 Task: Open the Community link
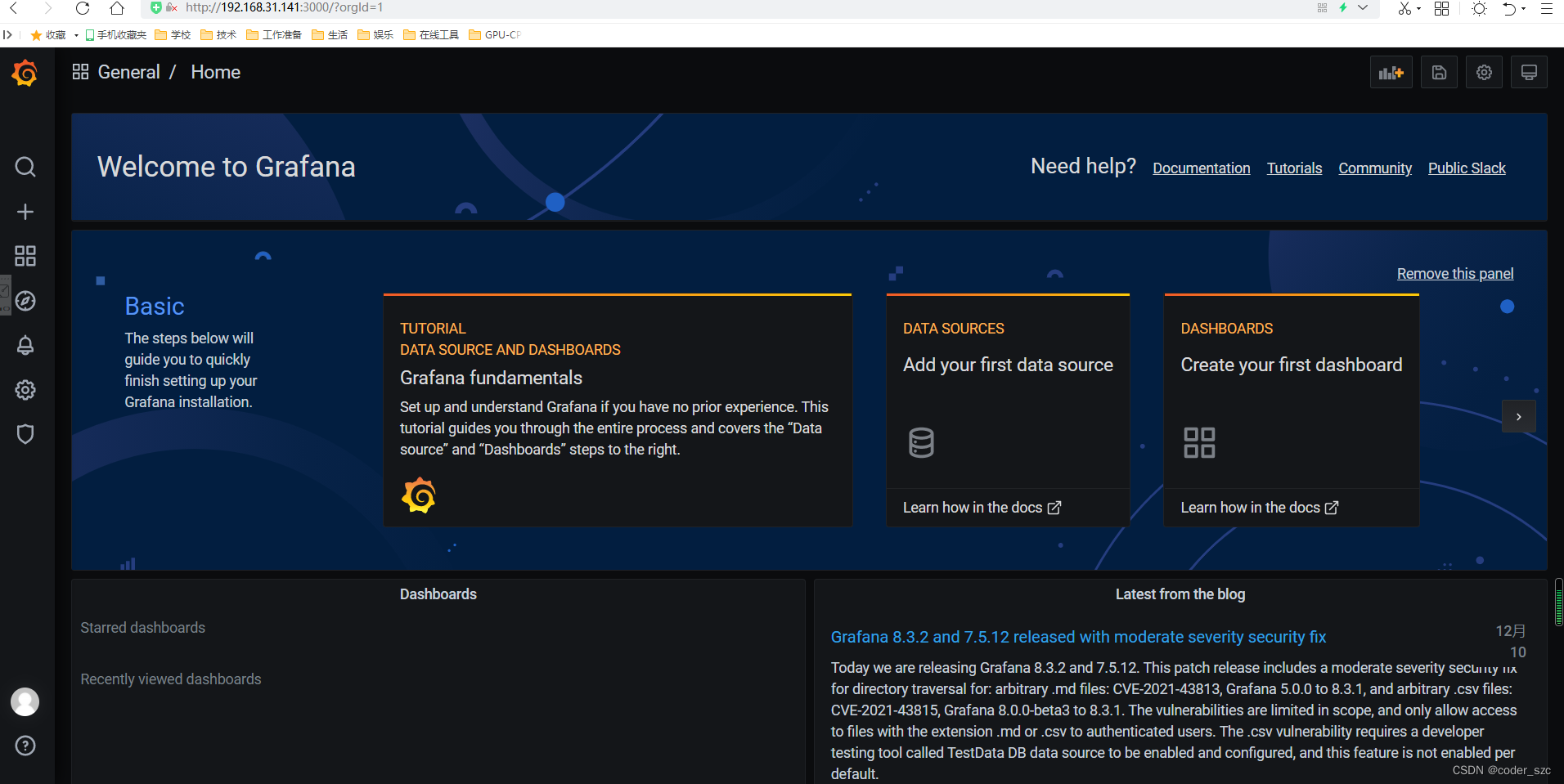(1375, 168)
